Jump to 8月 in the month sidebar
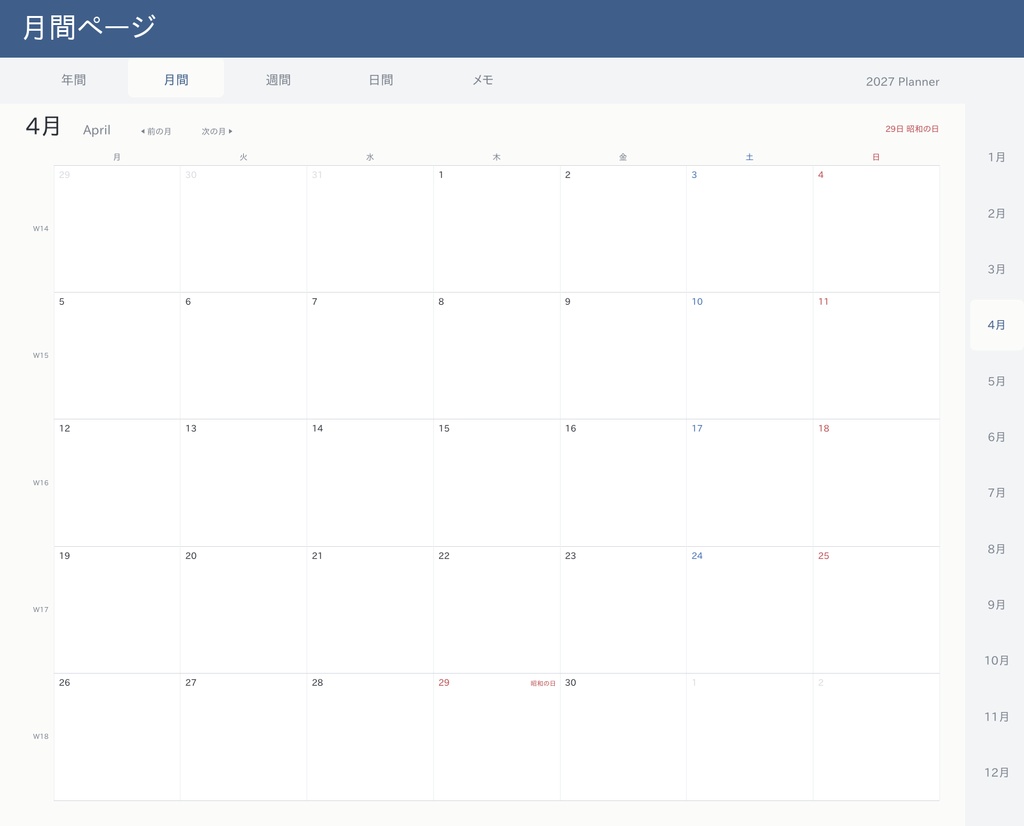This screenshot has height=826, width=1024. tap(997, 549)
